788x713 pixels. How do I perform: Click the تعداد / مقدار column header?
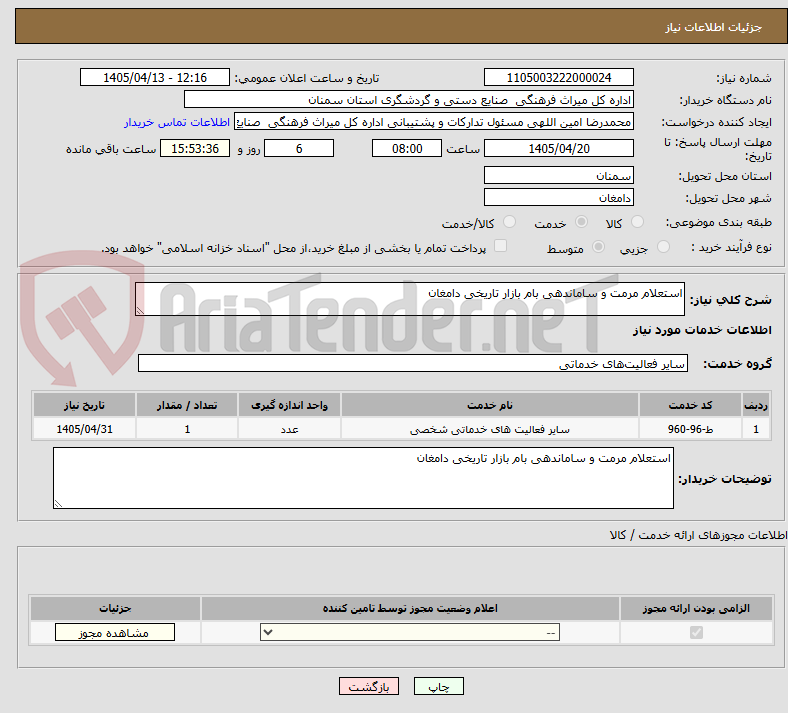[186, 405]
